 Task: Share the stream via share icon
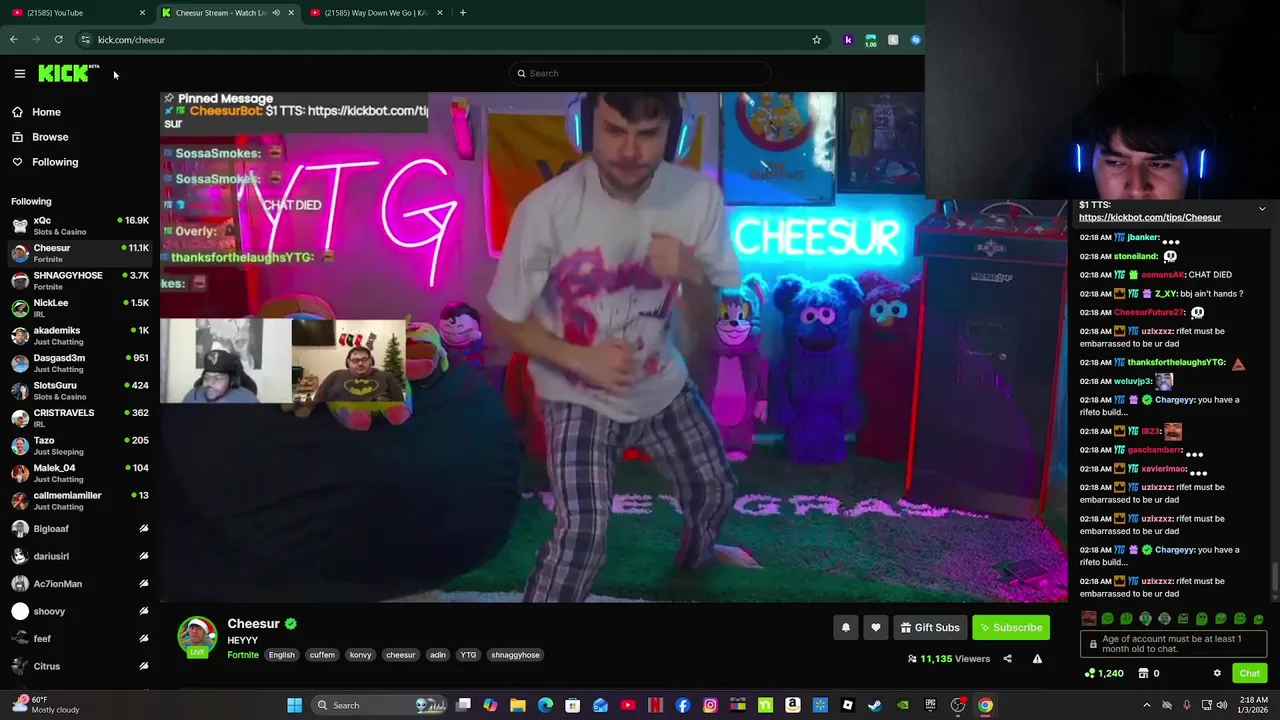point(1007,659)
